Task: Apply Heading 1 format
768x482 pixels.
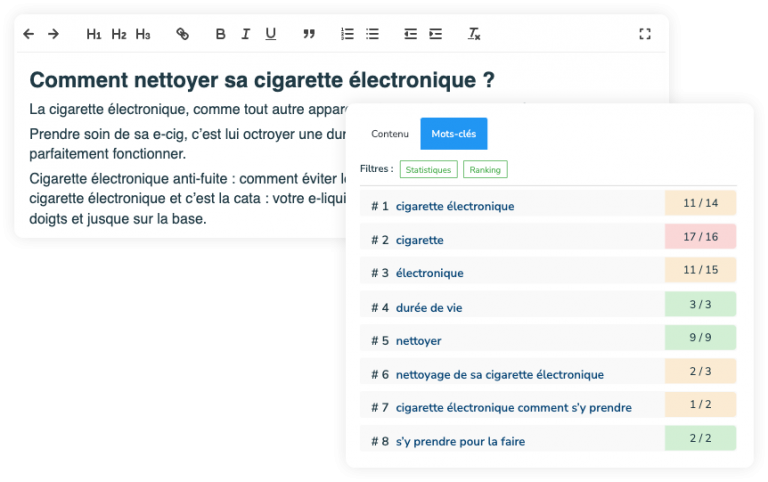Action: coord(94,34)
